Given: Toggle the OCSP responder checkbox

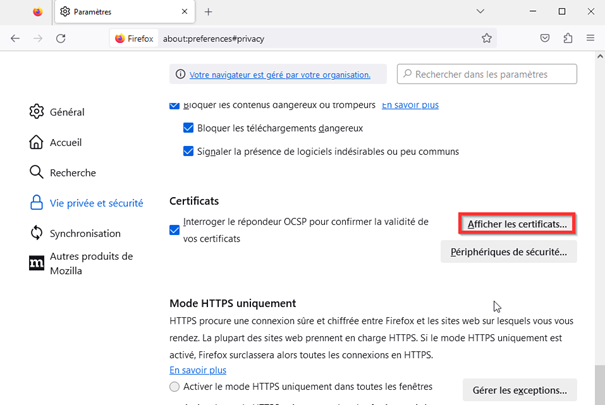Looking at the screenshot, I should (x=175, y=230).
